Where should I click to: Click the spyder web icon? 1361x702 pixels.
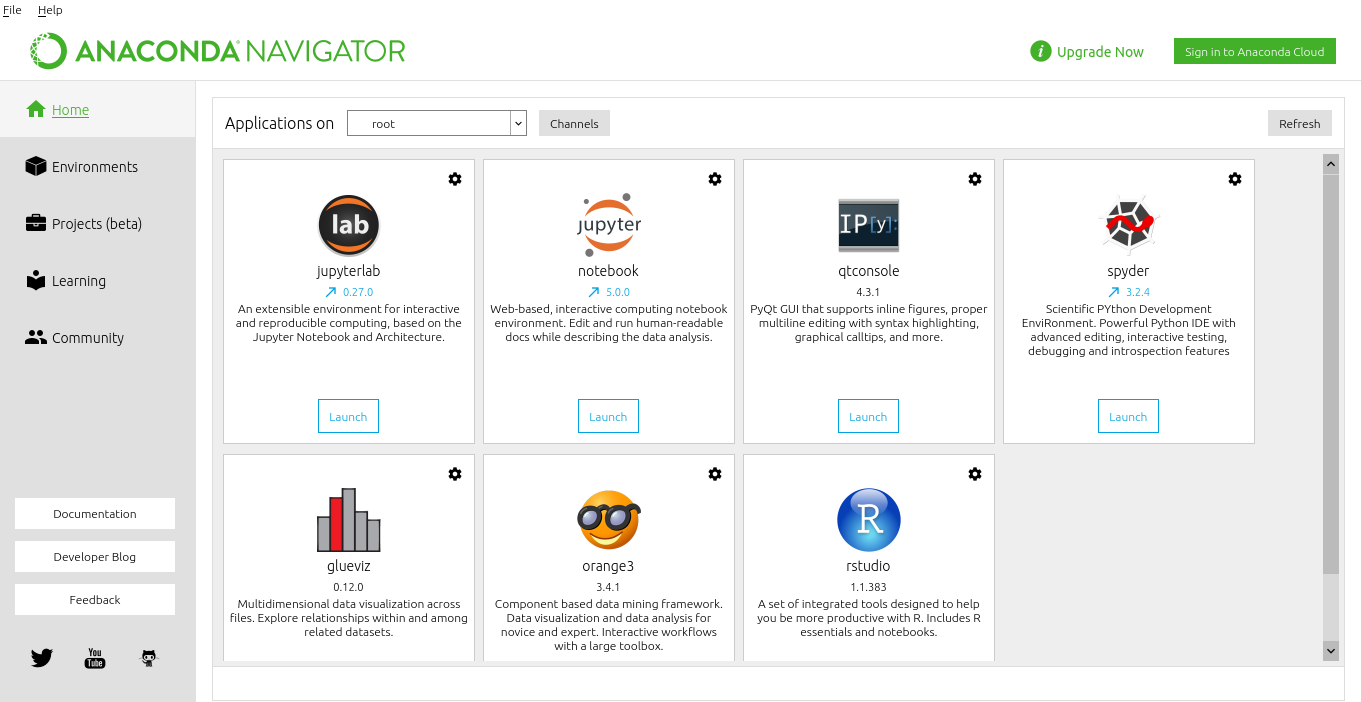pos(1128,225)
